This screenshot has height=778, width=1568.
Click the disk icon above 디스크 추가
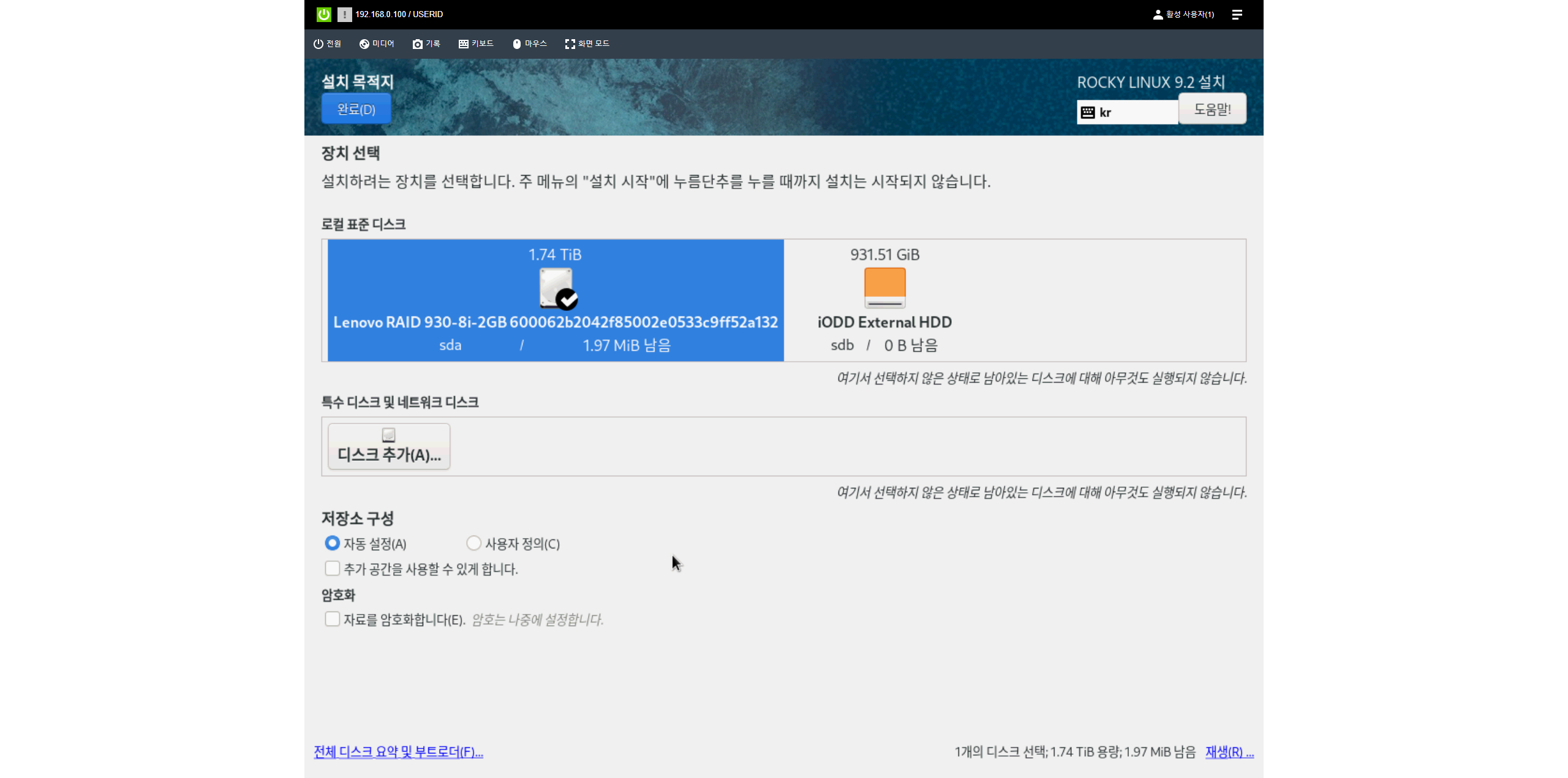(388, 435)
